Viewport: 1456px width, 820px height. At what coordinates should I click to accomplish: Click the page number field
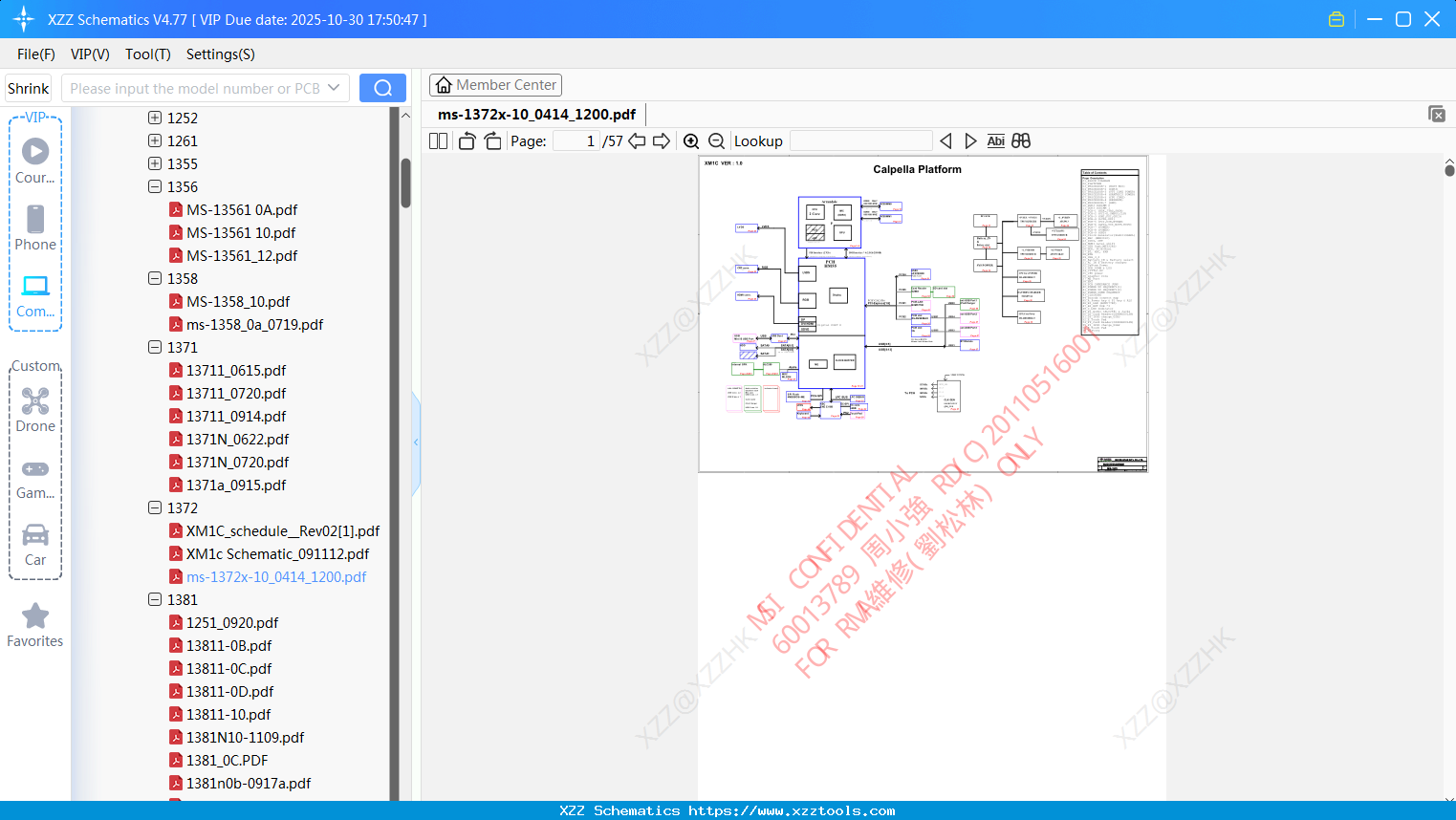(x=576, y=141)
